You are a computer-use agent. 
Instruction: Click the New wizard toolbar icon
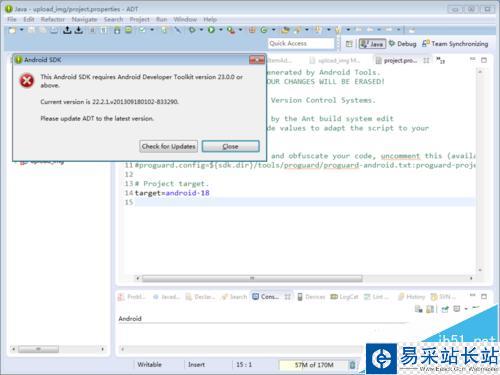[13, 30]
